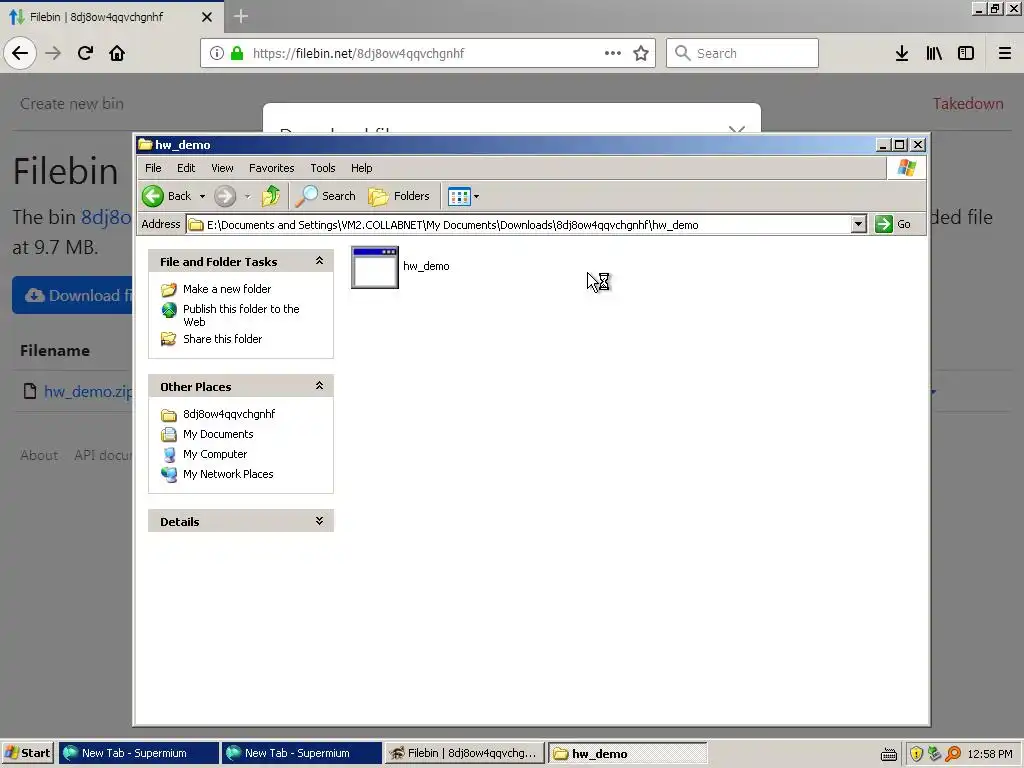Open page actions three-dot menu in URL bar

[x=613, y=53]
